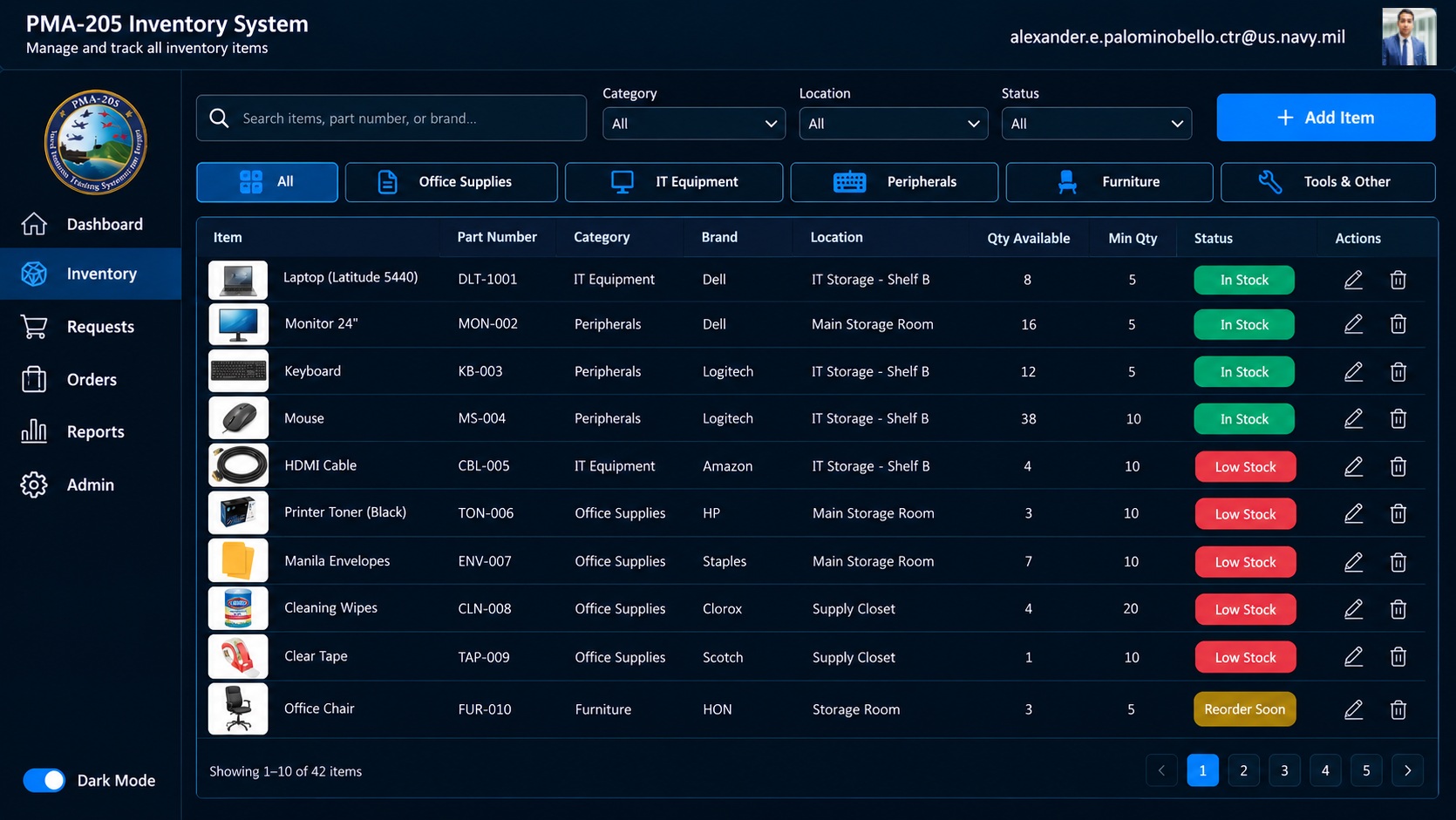Go to Orders in the sidebar
Image resolution: width=1456 pixels, height=820 pixels.
91,379
